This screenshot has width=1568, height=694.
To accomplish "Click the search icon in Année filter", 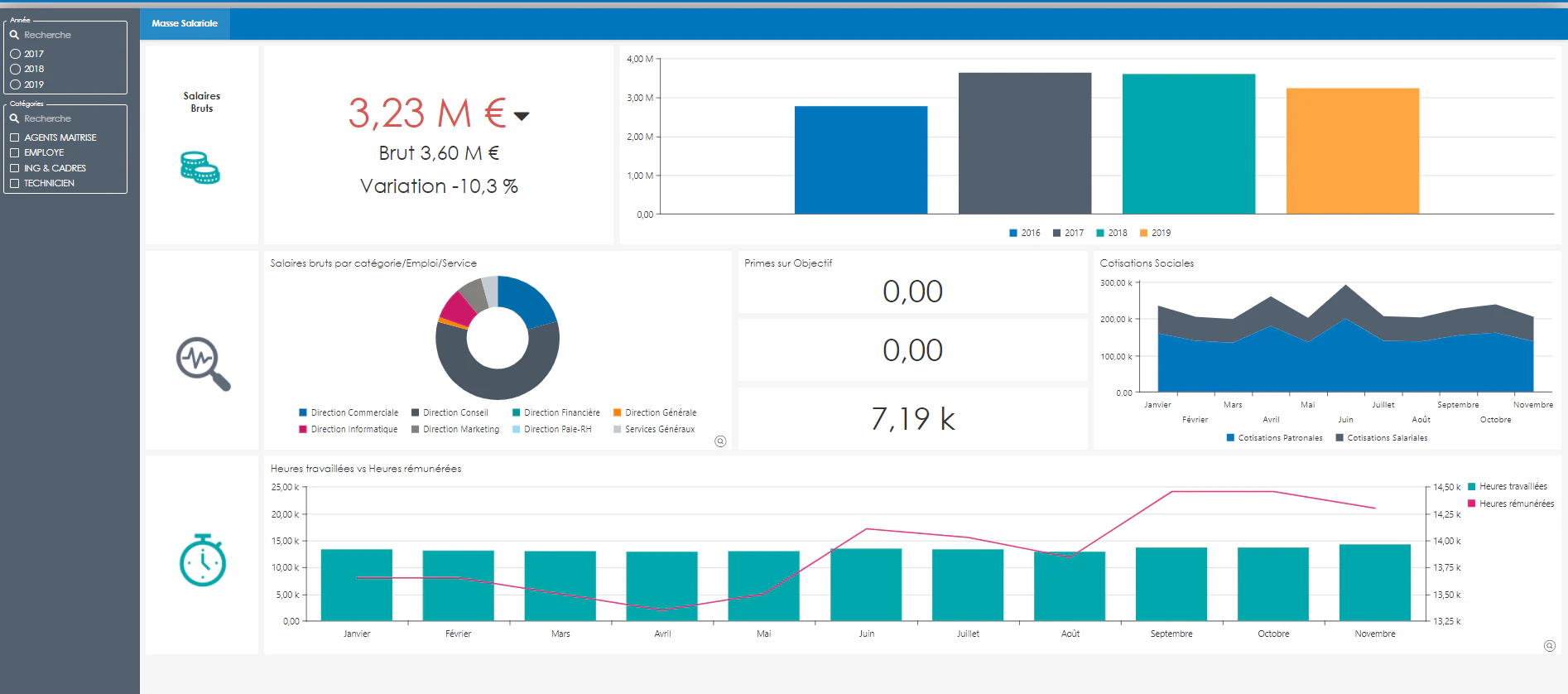I will (x=14, y=35).
